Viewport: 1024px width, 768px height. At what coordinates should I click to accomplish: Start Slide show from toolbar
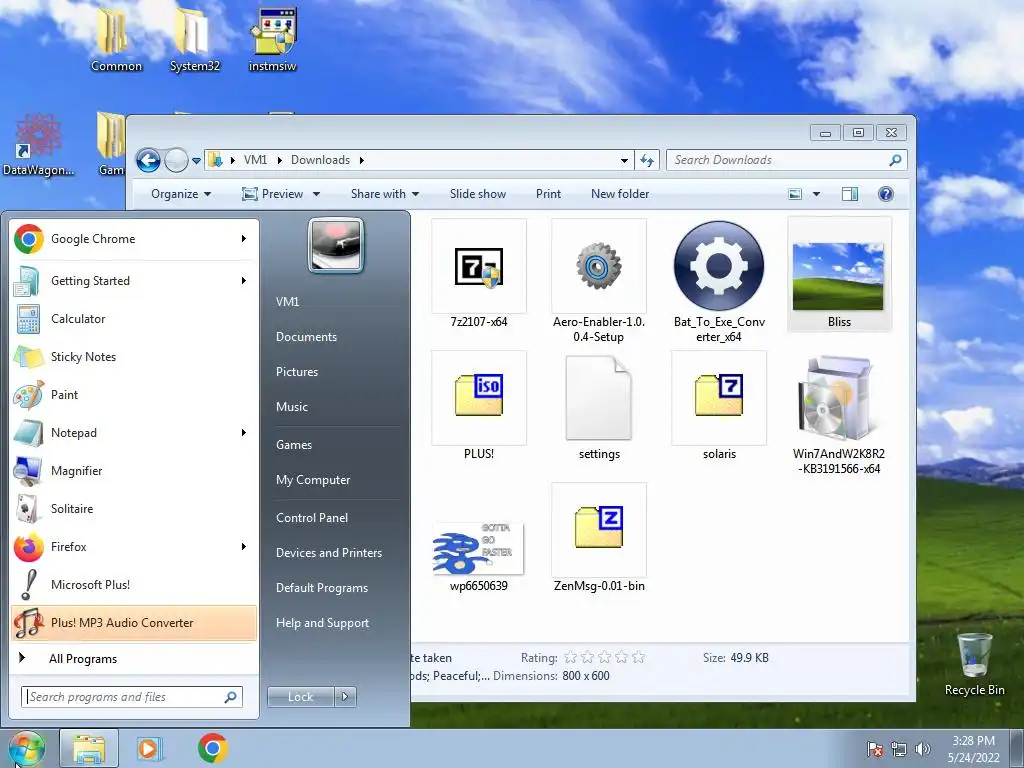pyautogui.click(x=477, y=194)
